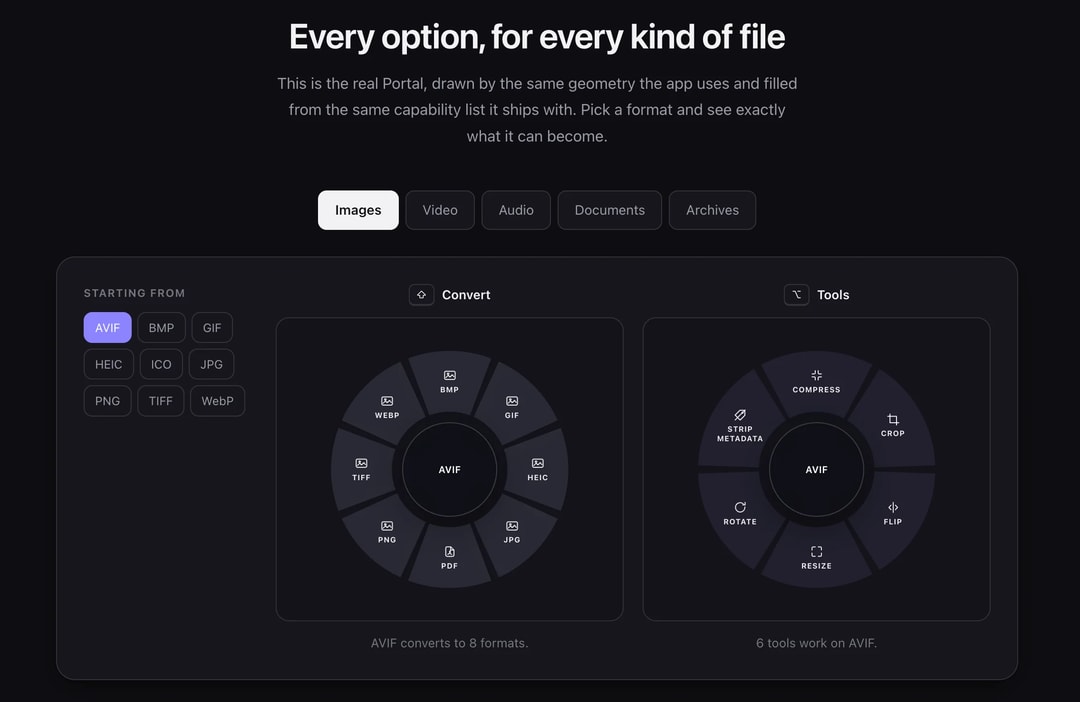Choose WebP starting format chip
1080x702 pixels.
coord(217,401)
